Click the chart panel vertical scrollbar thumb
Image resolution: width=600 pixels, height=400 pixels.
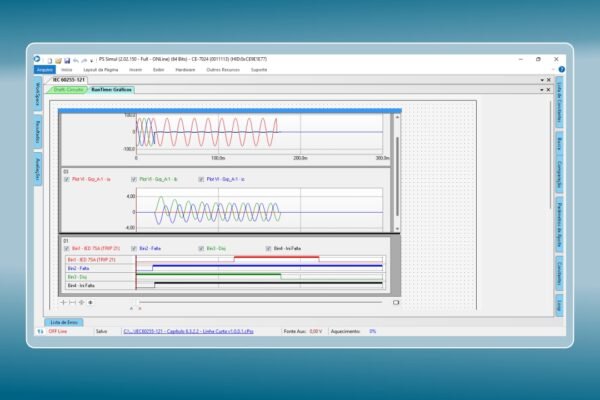tap(397, 176)
